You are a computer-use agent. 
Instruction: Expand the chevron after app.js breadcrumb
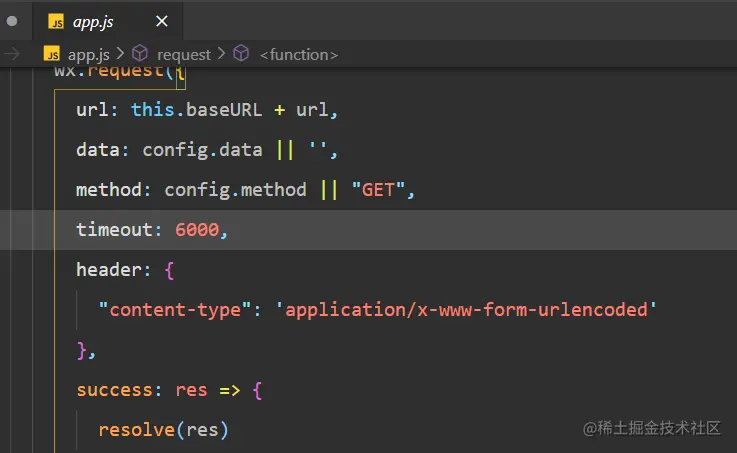tap(120, 54)
